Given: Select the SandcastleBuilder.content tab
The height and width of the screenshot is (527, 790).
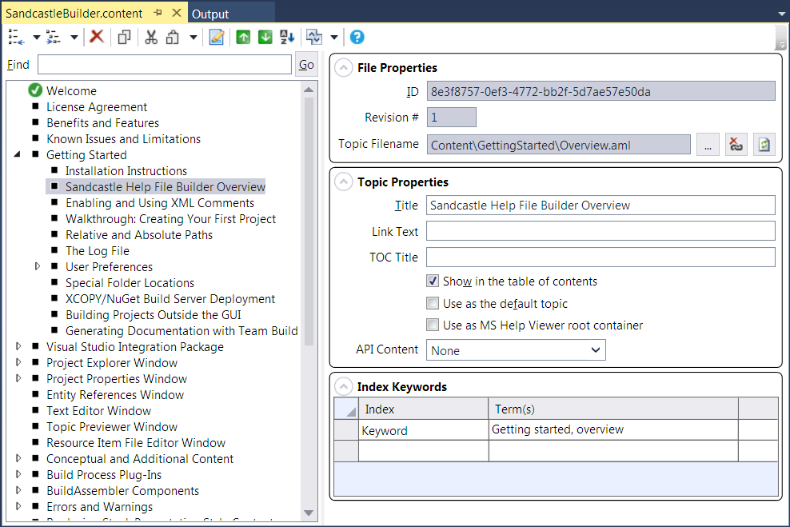Looking at the screenshot, I should (74, 13).
